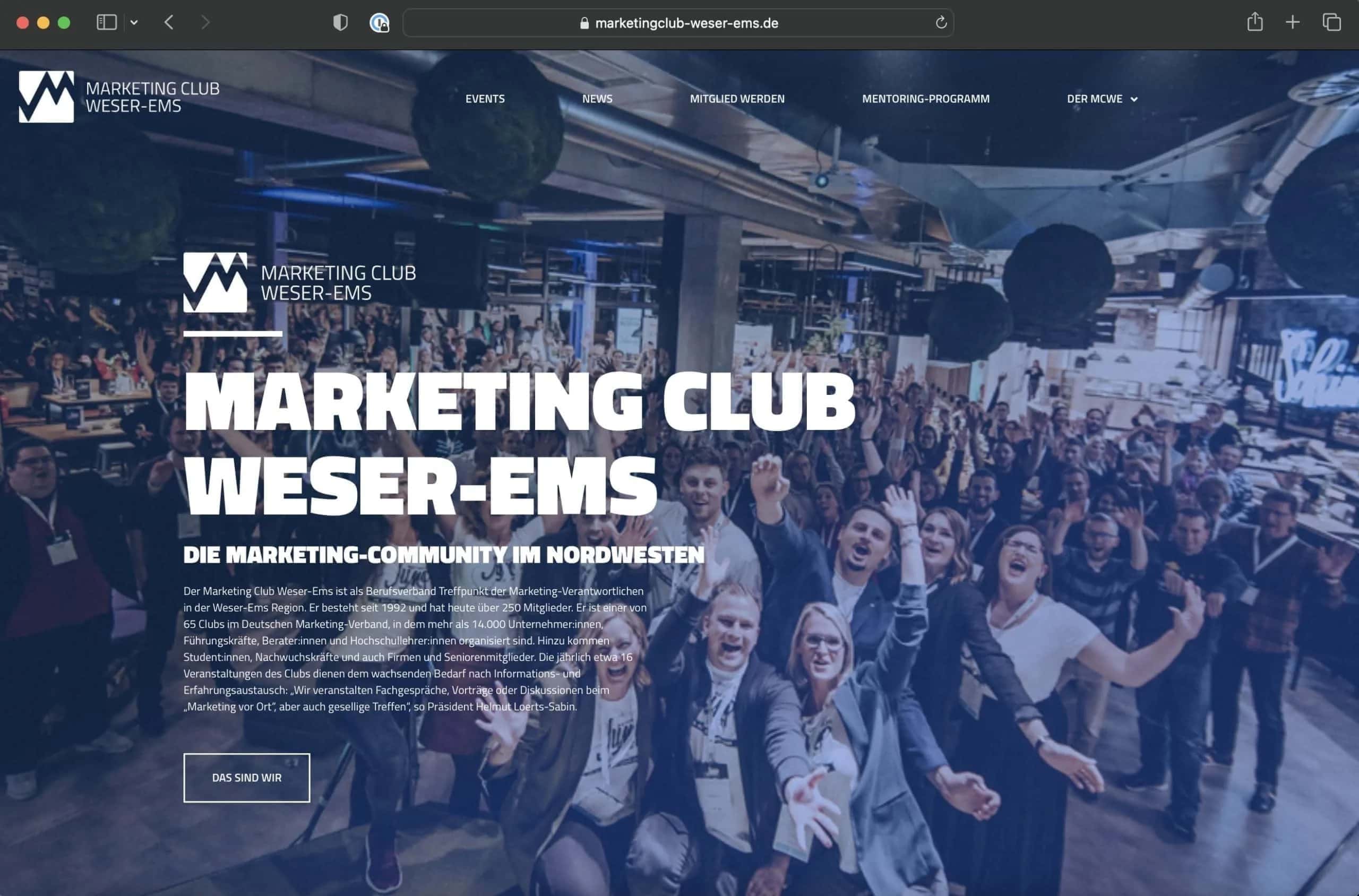Go to MITGLIED WERDEN page

[x=737, y=99]
